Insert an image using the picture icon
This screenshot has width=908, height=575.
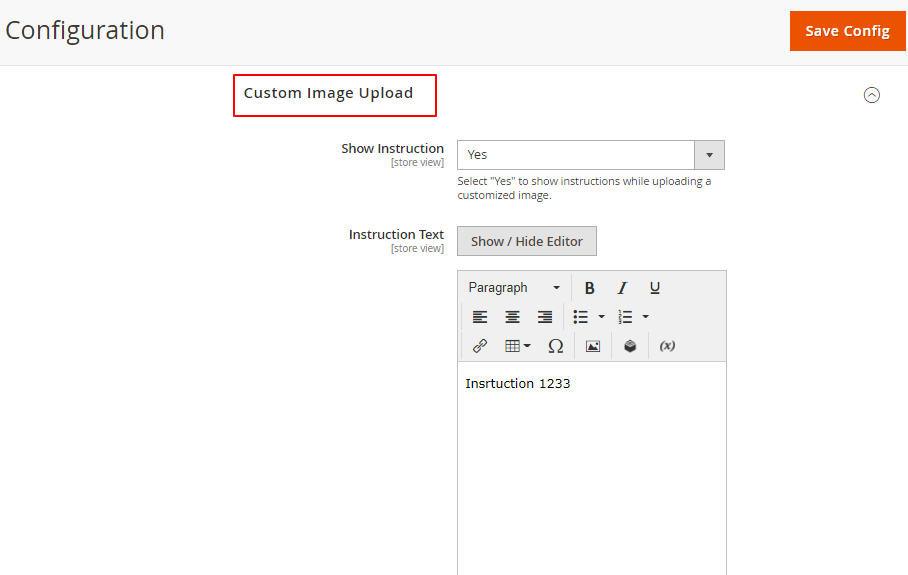593,346
